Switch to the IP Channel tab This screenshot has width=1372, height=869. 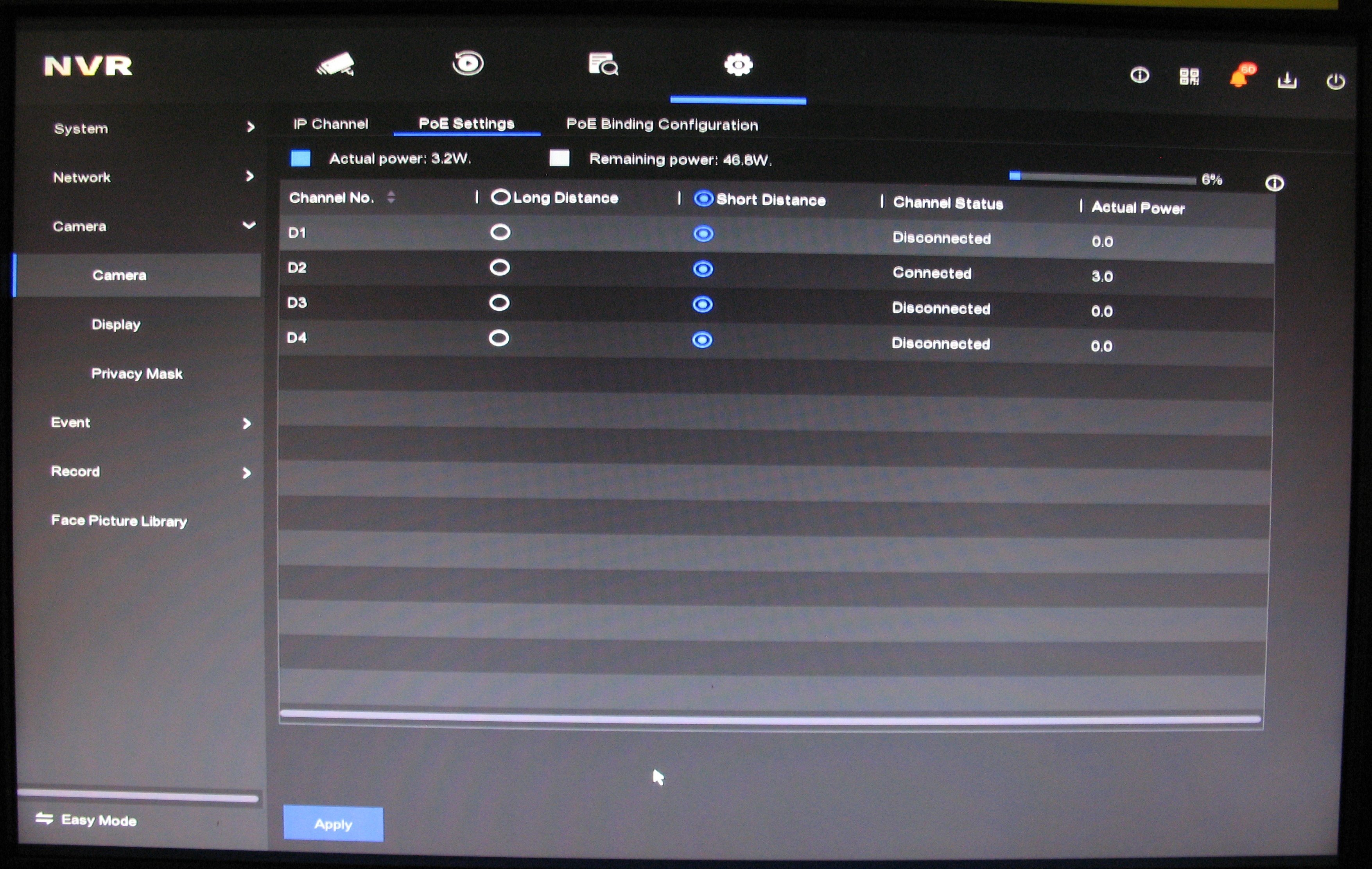330,124
